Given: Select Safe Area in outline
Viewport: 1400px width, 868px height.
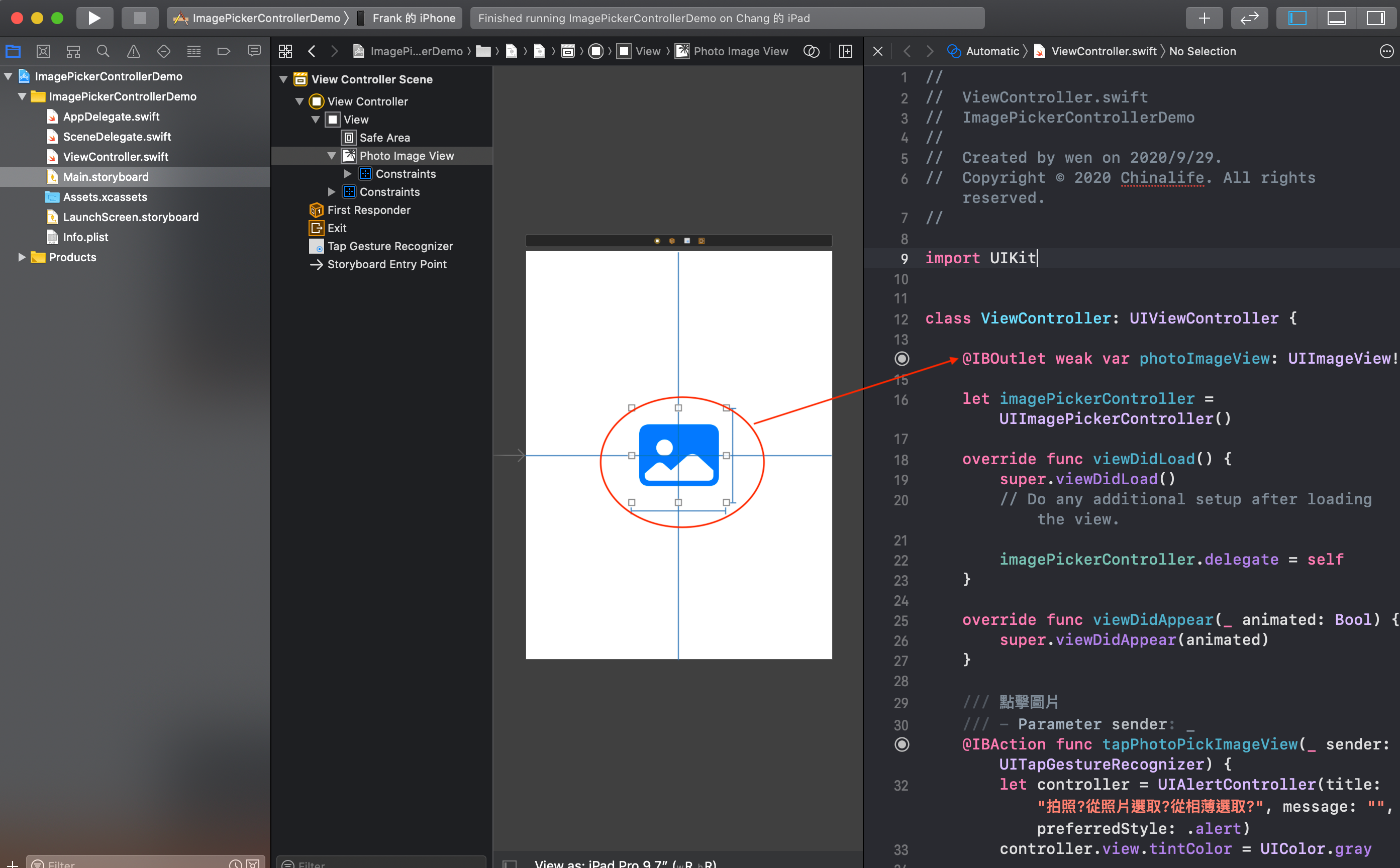Looking at the screenshot, I should click(x=384, y=138).
